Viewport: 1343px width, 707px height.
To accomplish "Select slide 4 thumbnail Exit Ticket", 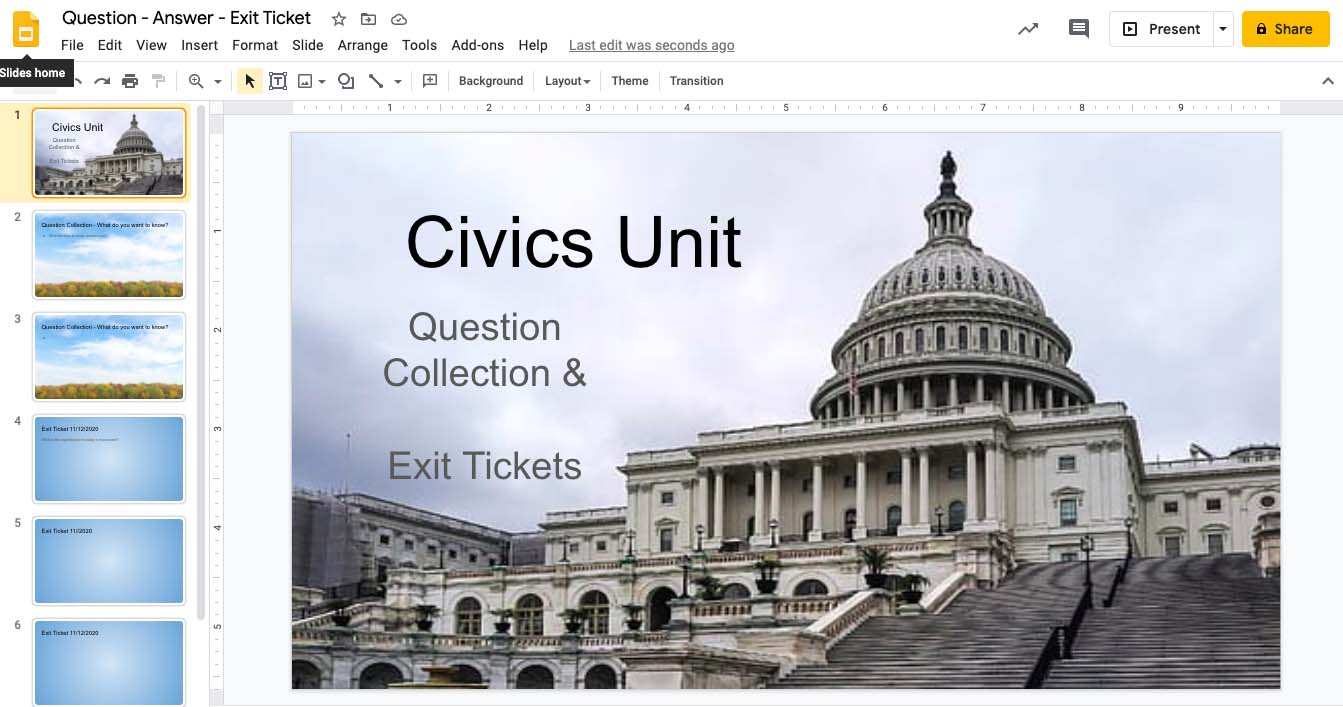I will click(109, 459).
